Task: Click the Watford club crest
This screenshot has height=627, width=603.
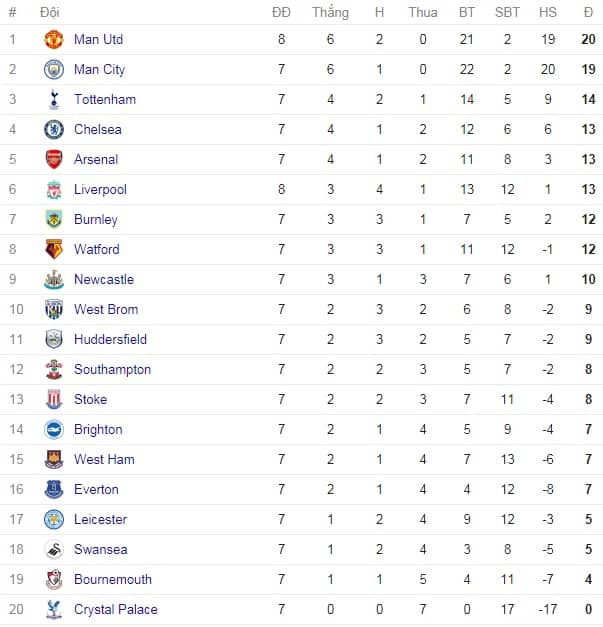Action: click(54, 249)
